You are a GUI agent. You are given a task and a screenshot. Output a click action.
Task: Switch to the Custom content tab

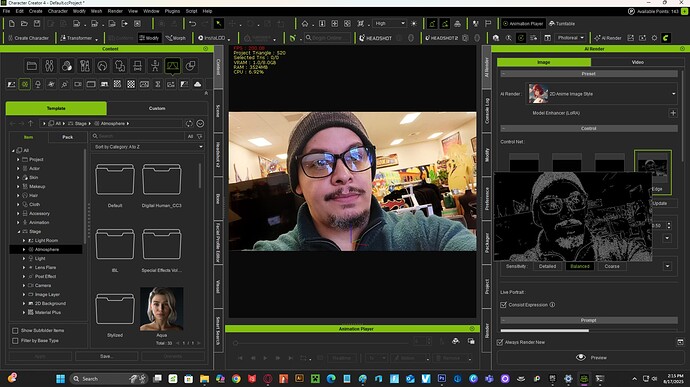(157, 108)
